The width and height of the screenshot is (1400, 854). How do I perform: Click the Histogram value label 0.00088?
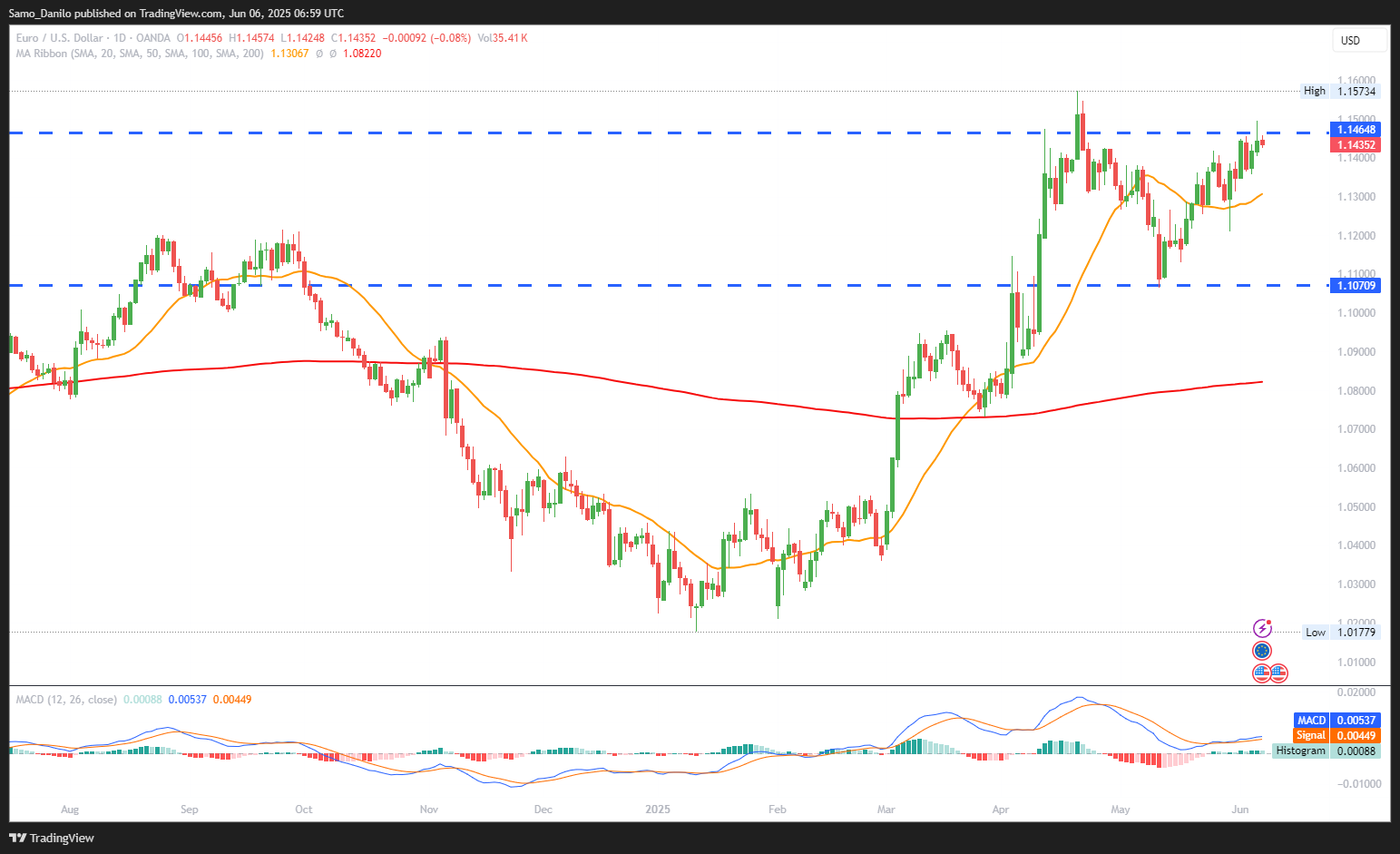pyautogui.click(x=1356, y=751)
